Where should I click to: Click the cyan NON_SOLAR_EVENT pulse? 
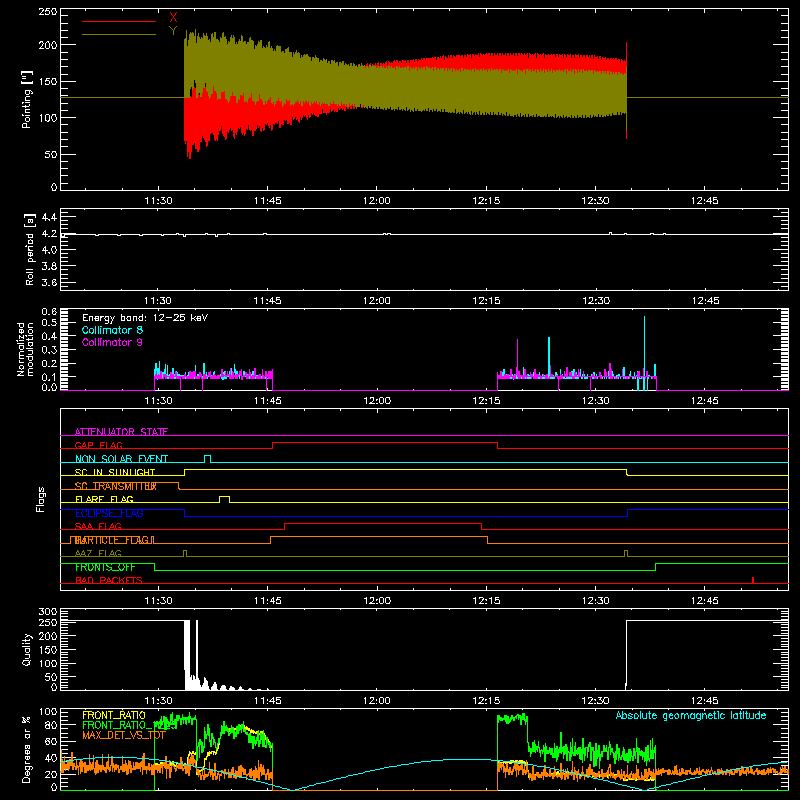pos(208,459)
